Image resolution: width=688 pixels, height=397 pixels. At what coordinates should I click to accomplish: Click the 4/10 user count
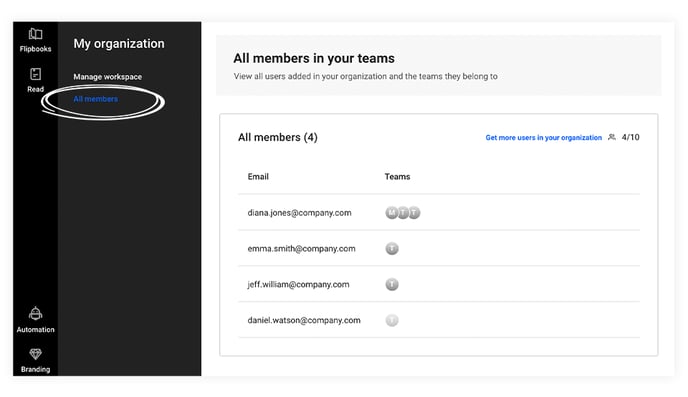[631, 137]
